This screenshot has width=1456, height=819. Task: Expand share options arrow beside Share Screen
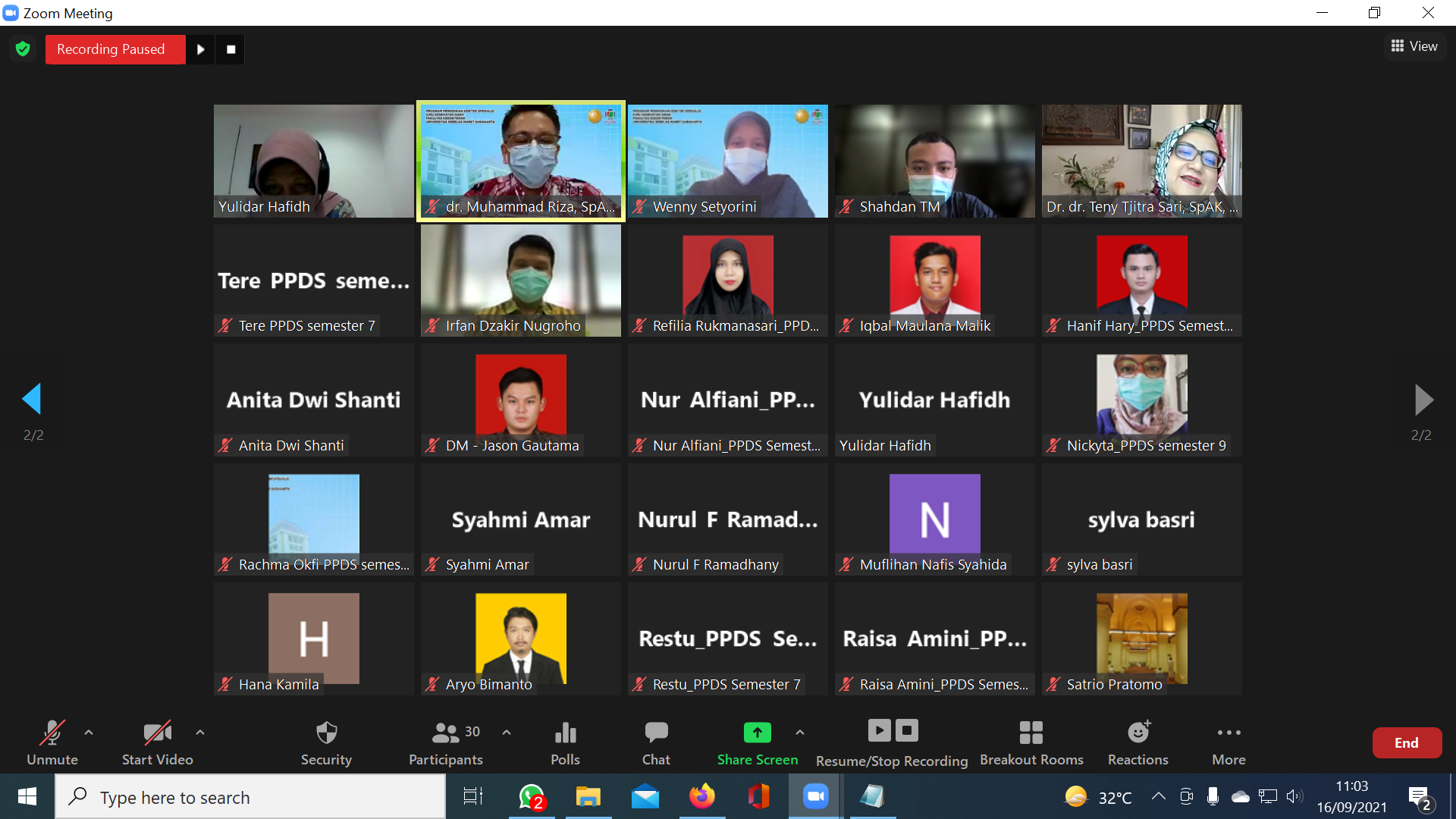click(800, 733)
